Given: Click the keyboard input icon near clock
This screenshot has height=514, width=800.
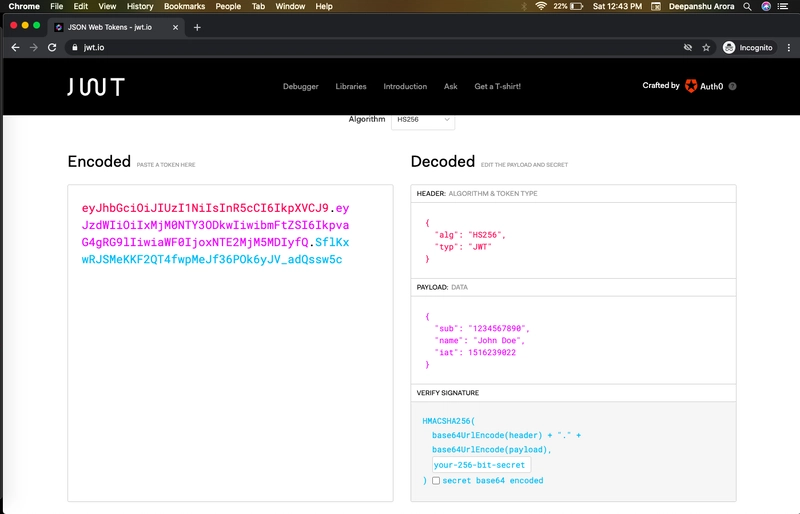Looking at the screenshot, I should (x=656, y=6).
